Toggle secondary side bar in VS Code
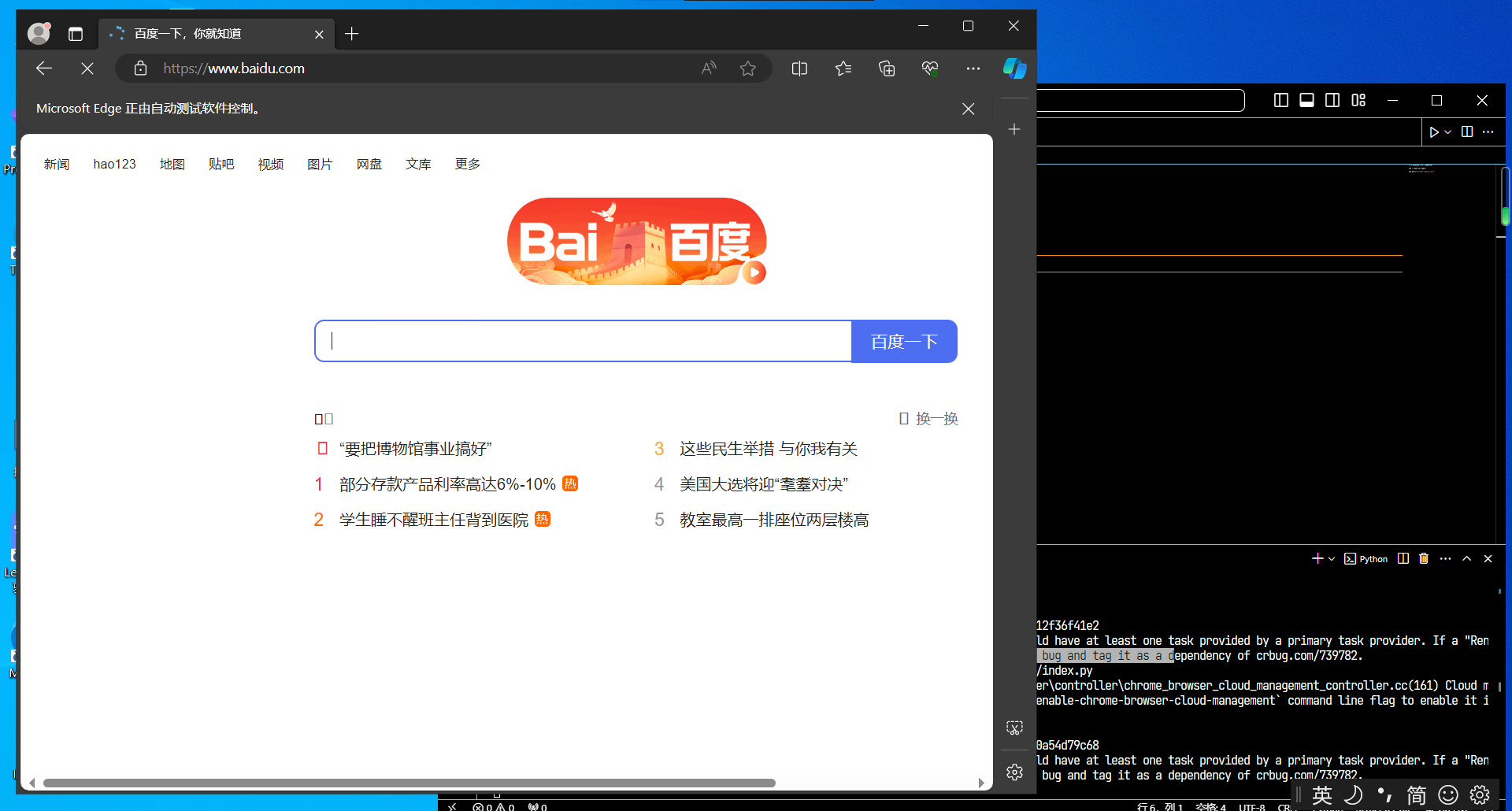Screen dimensions: 1512x811 [x=1332, y=100]
